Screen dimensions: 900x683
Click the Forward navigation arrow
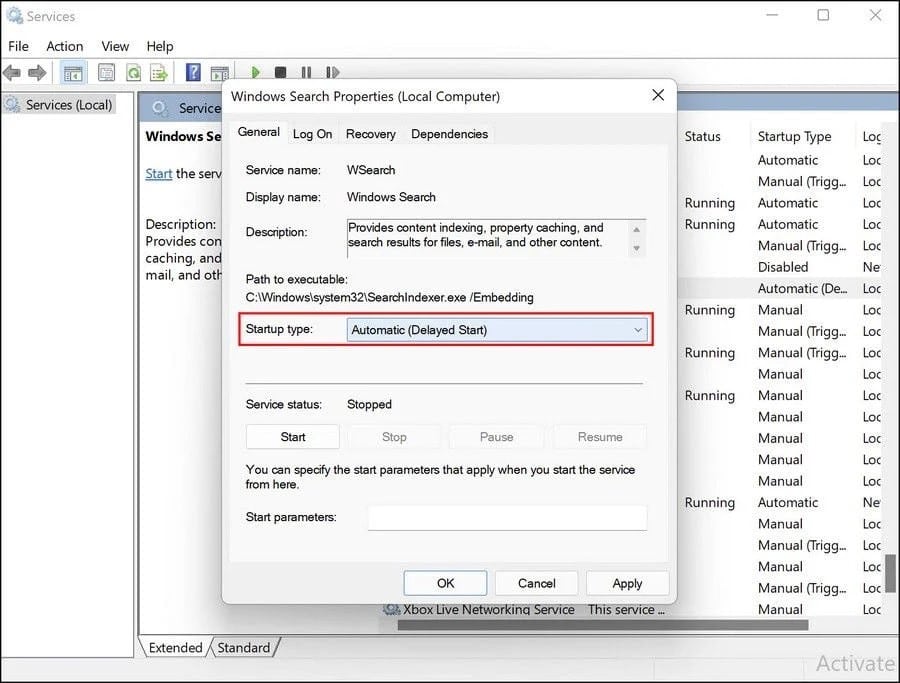(36, 72)
